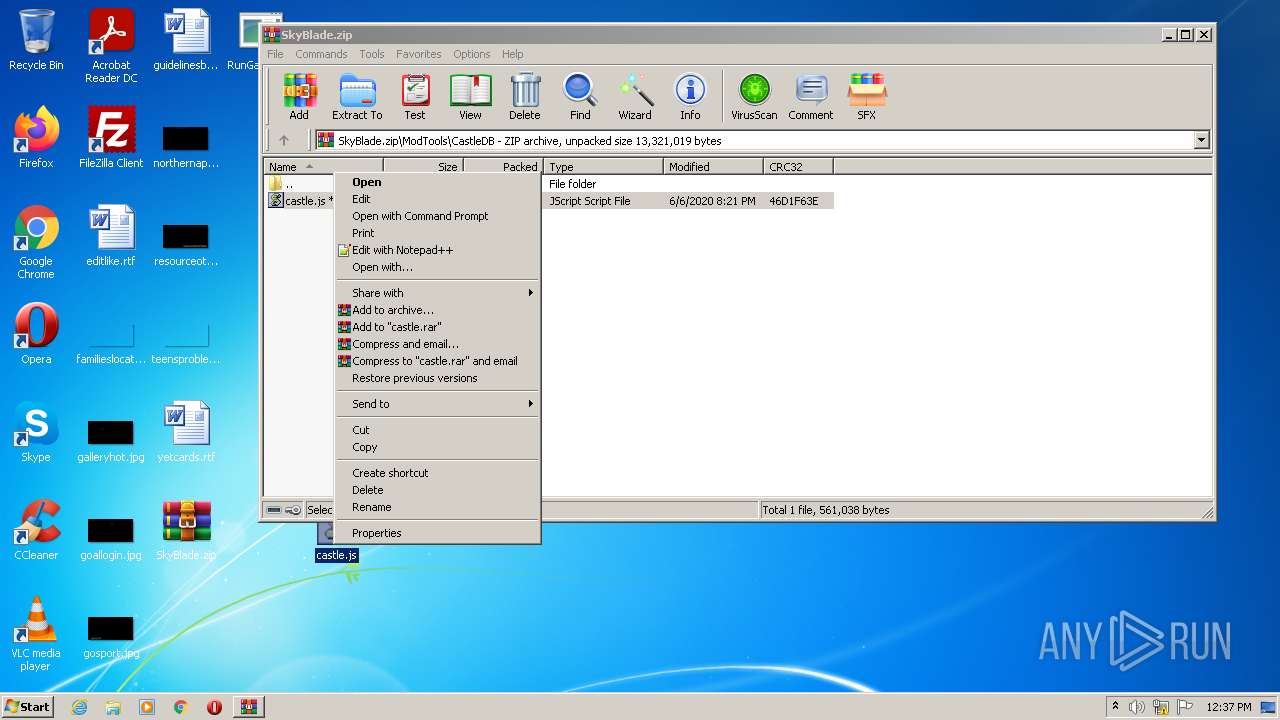The width and height of the screenshot is (1280, 720).
Task: Select the parent folder ".." row
Action: (x=550, y=184)
